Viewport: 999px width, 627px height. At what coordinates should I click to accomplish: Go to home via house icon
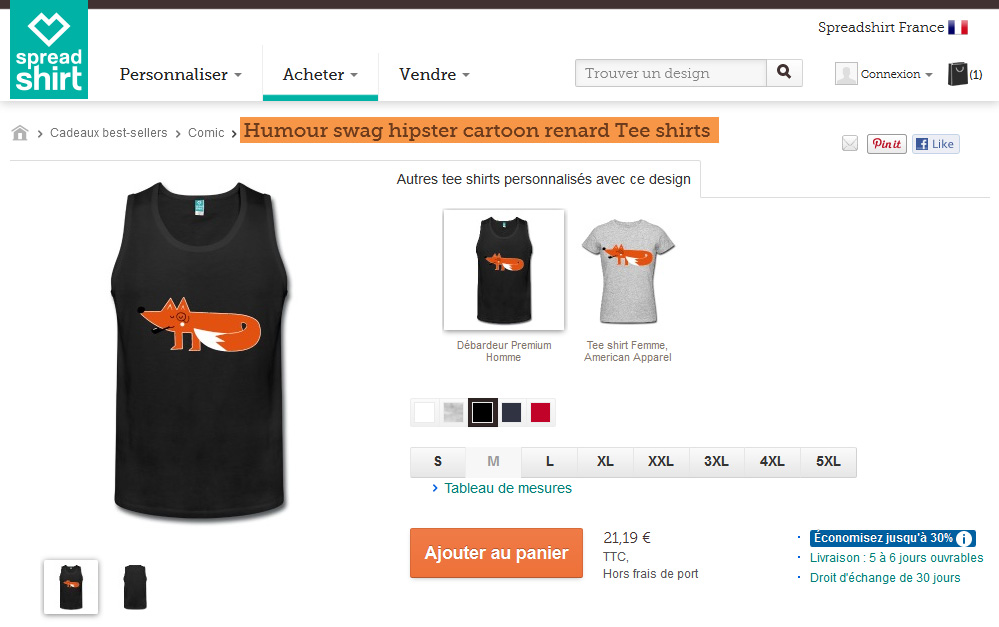coord(20,133)
